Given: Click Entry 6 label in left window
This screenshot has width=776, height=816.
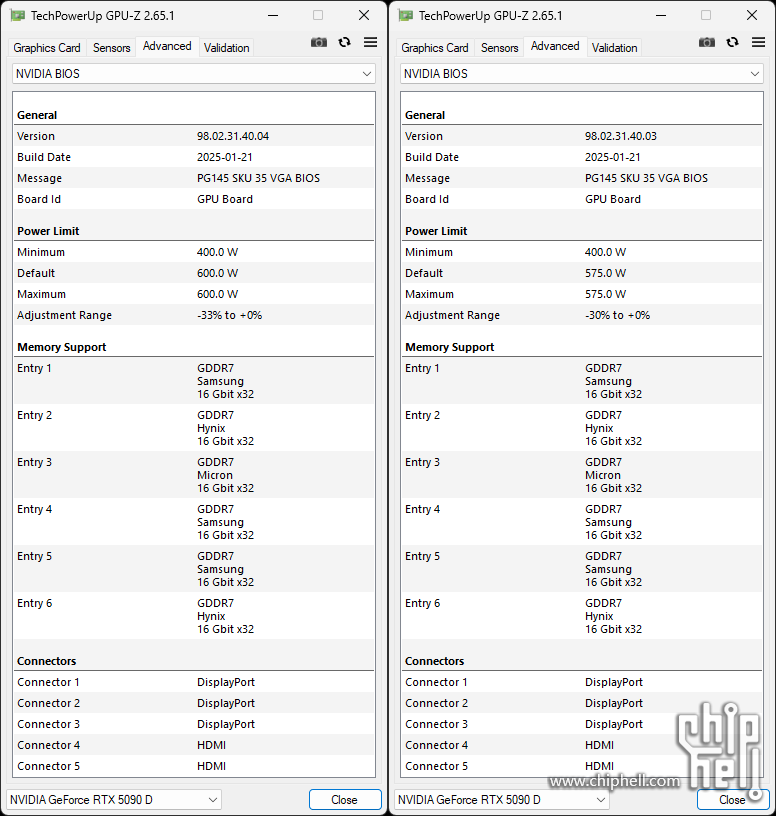Looking at the screenshot, I should click(x=34, y=603).
